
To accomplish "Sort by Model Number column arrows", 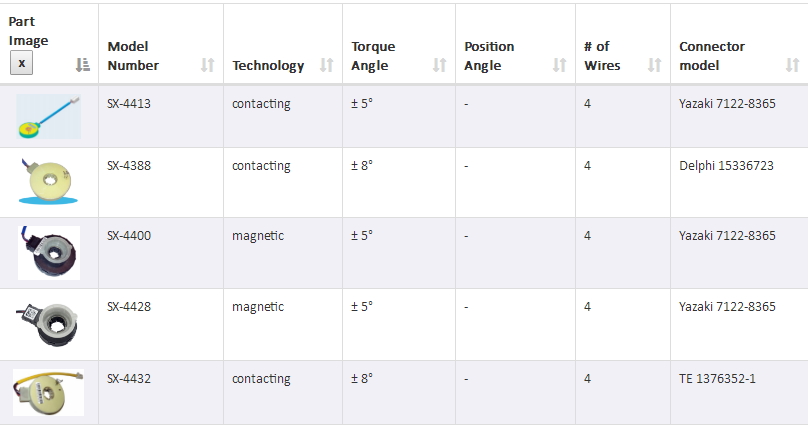I will coord(208,64).
